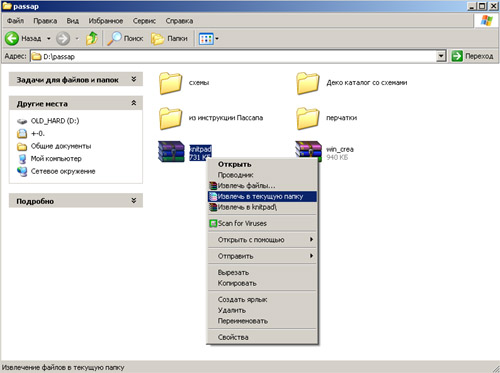Open the Сервис menu

tap(144, 21)
